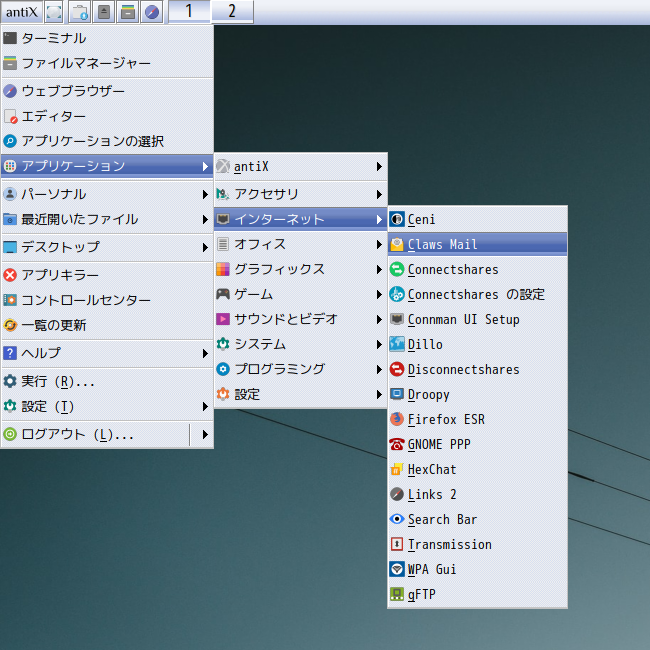Image resolution: width=650 pixels, height=650 pixels.
Task: Expand the ヘルプ submenu
Action: pyautogui.click(x=107, y=353)
